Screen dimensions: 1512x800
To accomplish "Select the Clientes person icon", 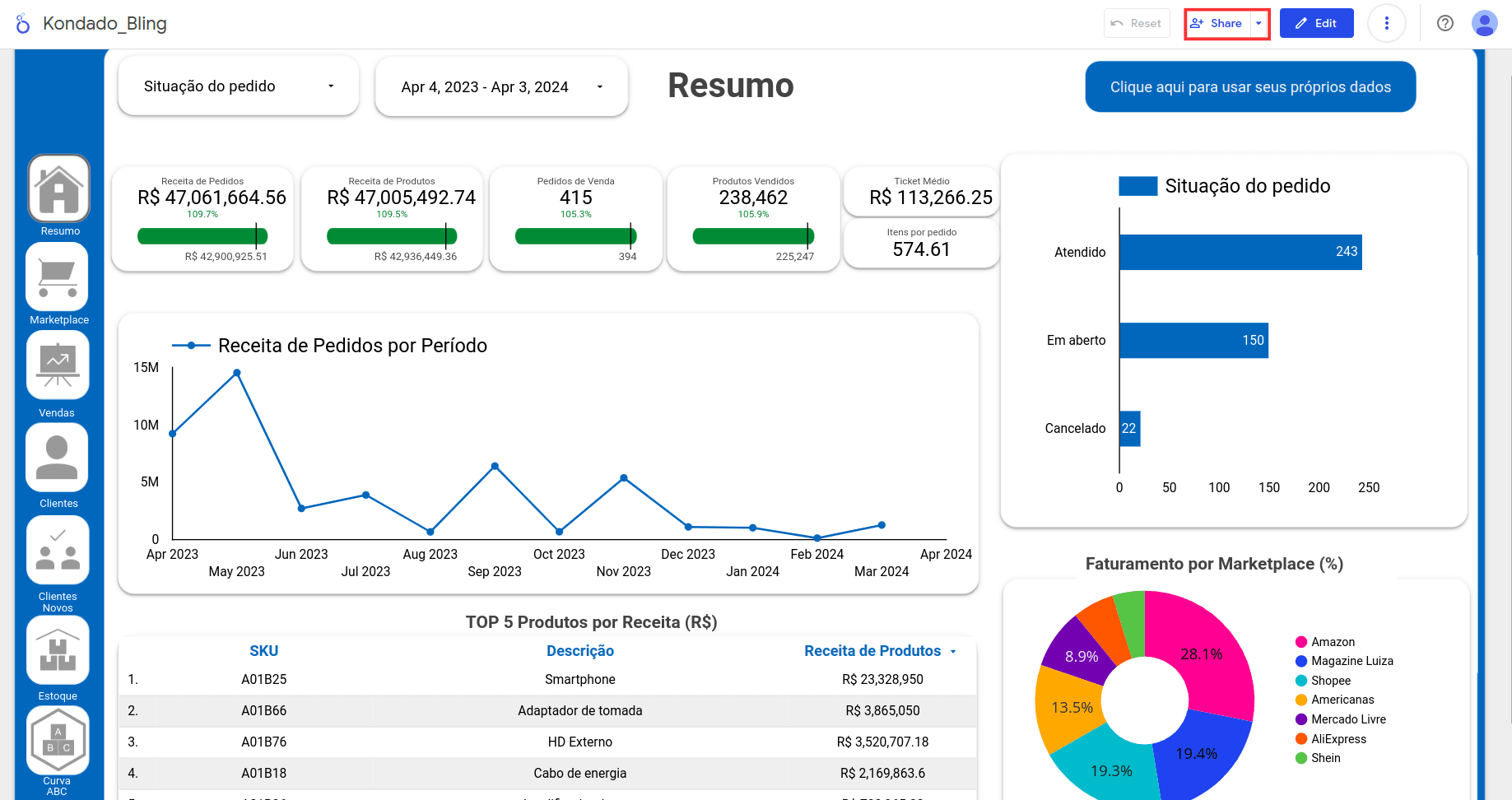I will pos(58,457).
